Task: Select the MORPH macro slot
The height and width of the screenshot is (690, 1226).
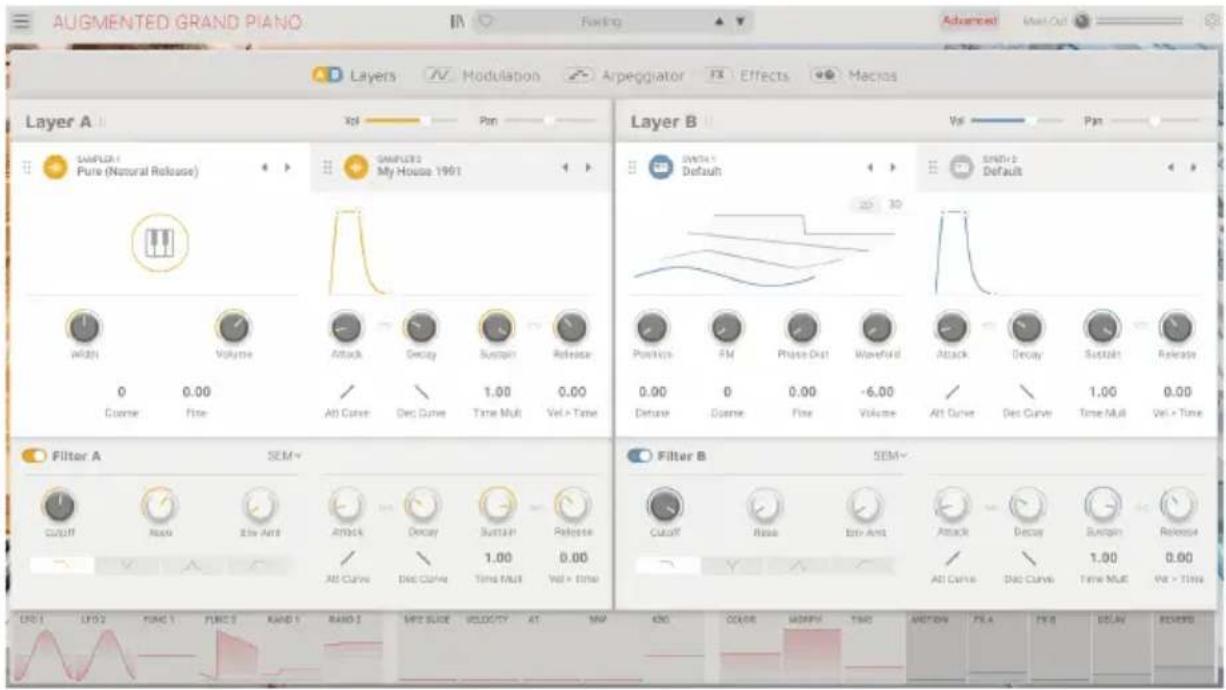Action: tap(812, 650)
